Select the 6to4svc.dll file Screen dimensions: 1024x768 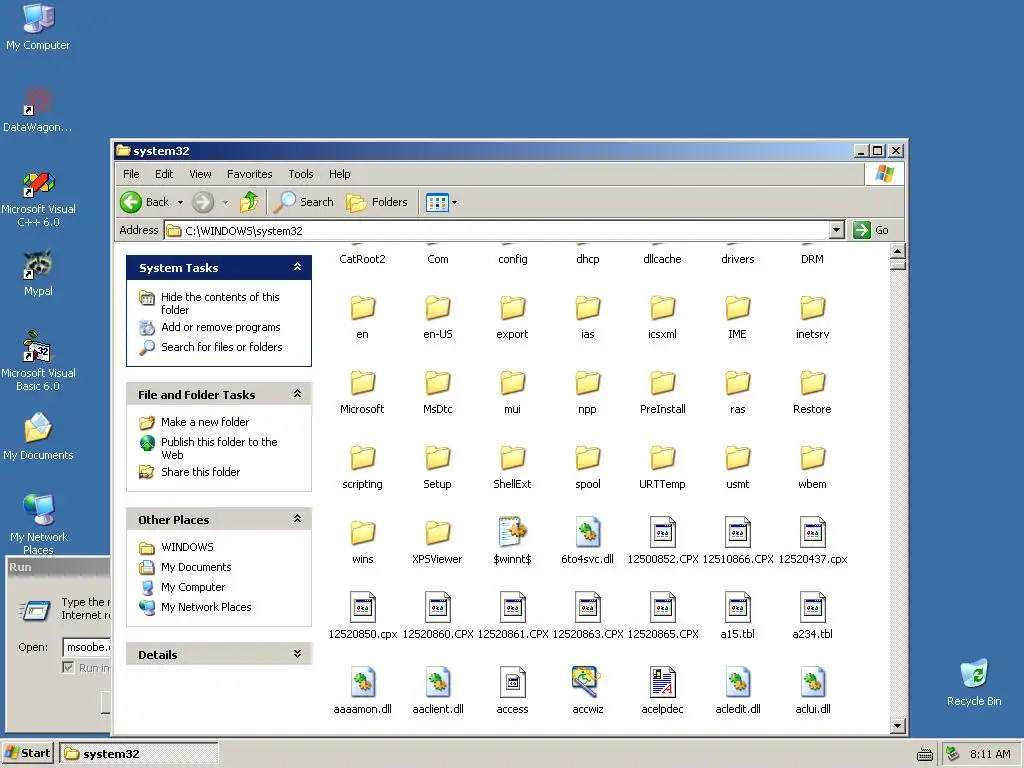(x=588, y=542)
